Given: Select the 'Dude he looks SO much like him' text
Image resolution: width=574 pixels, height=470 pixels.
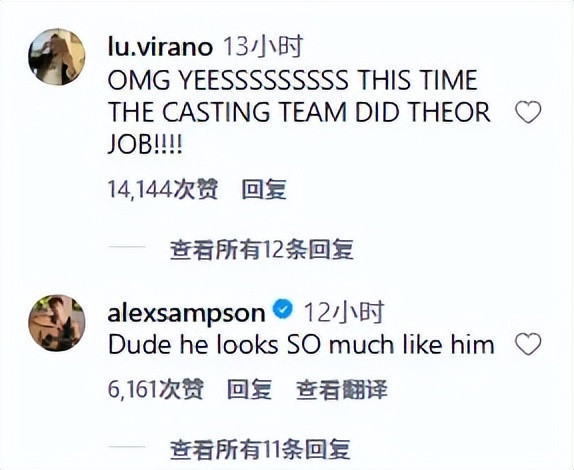Looking at the screenshot, I should point(301,345).
